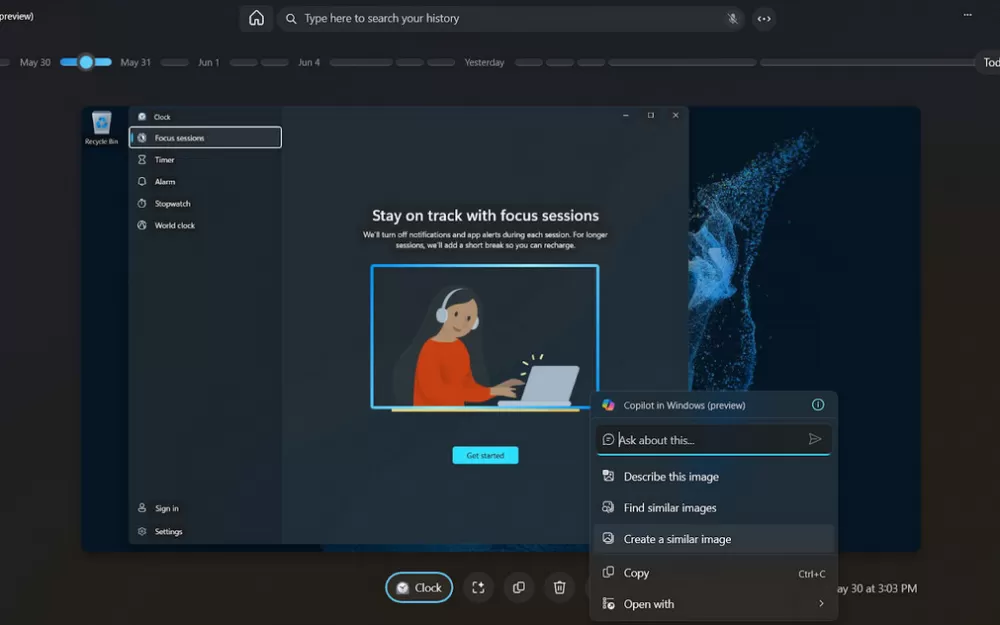This screenshot has height=625, width=1000.
Task: Delete snapshot with trash can icon
Action: coord(559,587)
